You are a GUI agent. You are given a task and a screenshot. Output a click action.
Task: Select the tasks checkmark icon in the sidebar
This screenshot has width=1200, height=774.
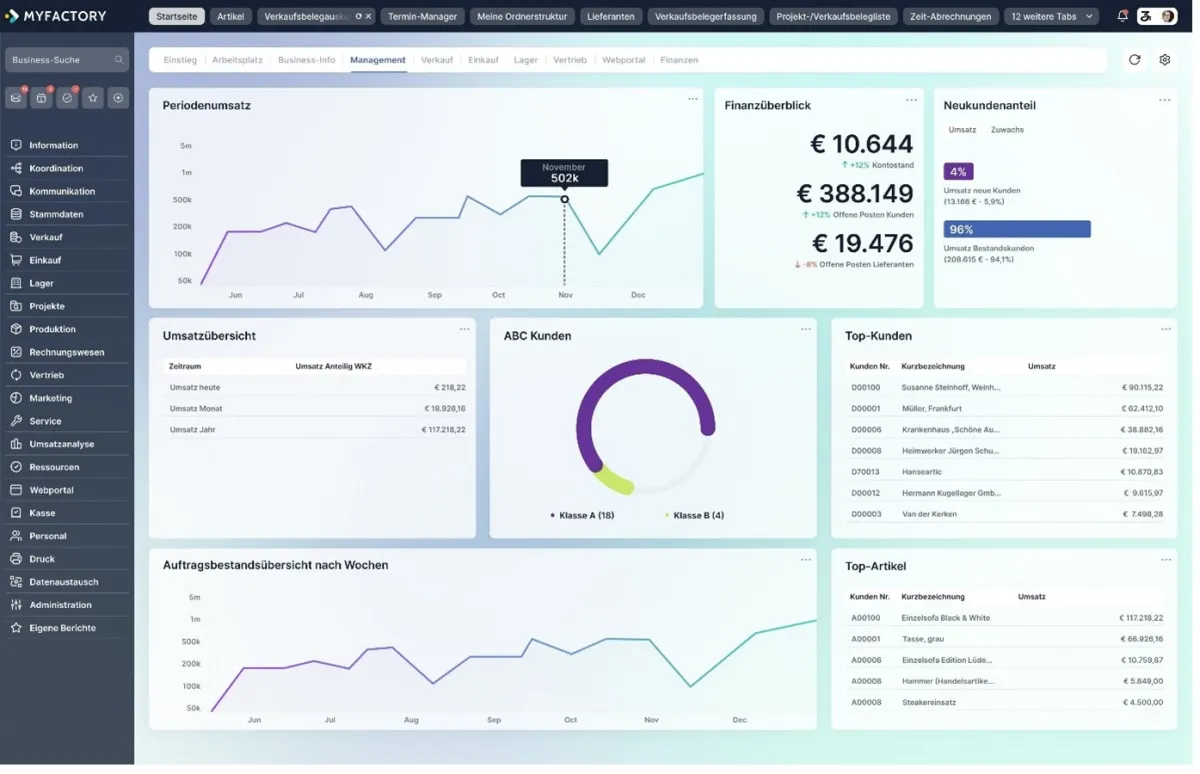pyautogui.click(x=66, y=97)
